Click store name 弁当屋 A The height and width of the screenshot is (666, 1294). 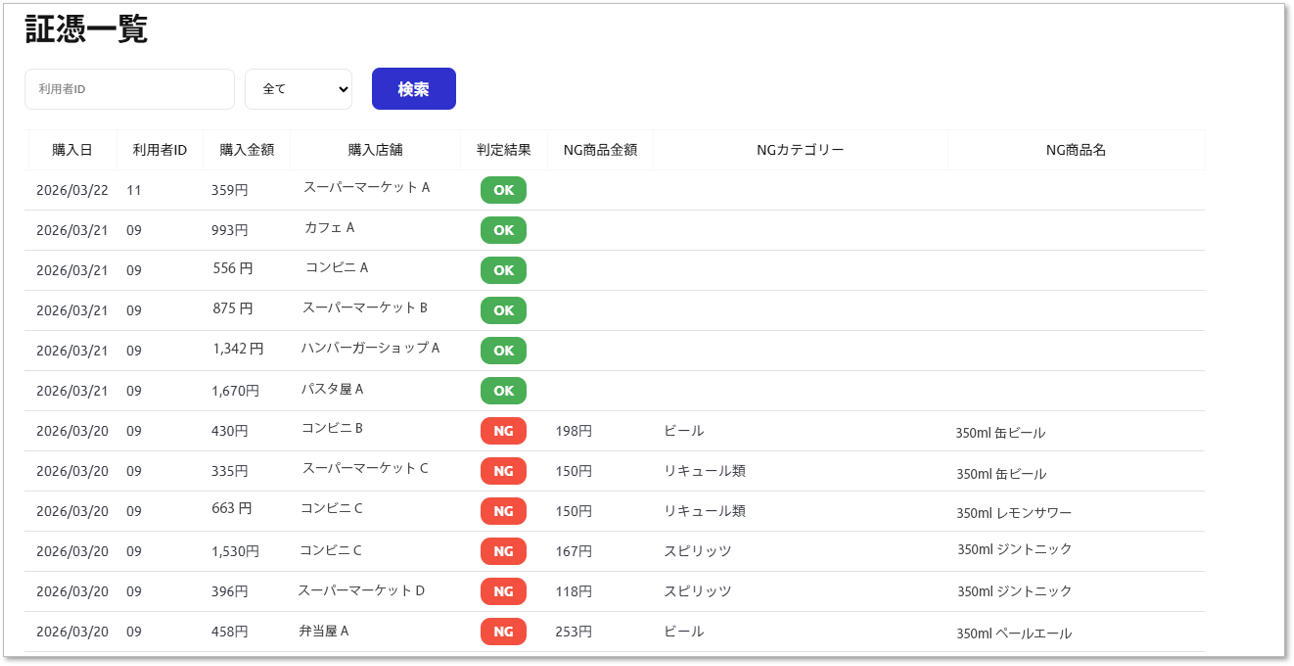pos(324,631)
